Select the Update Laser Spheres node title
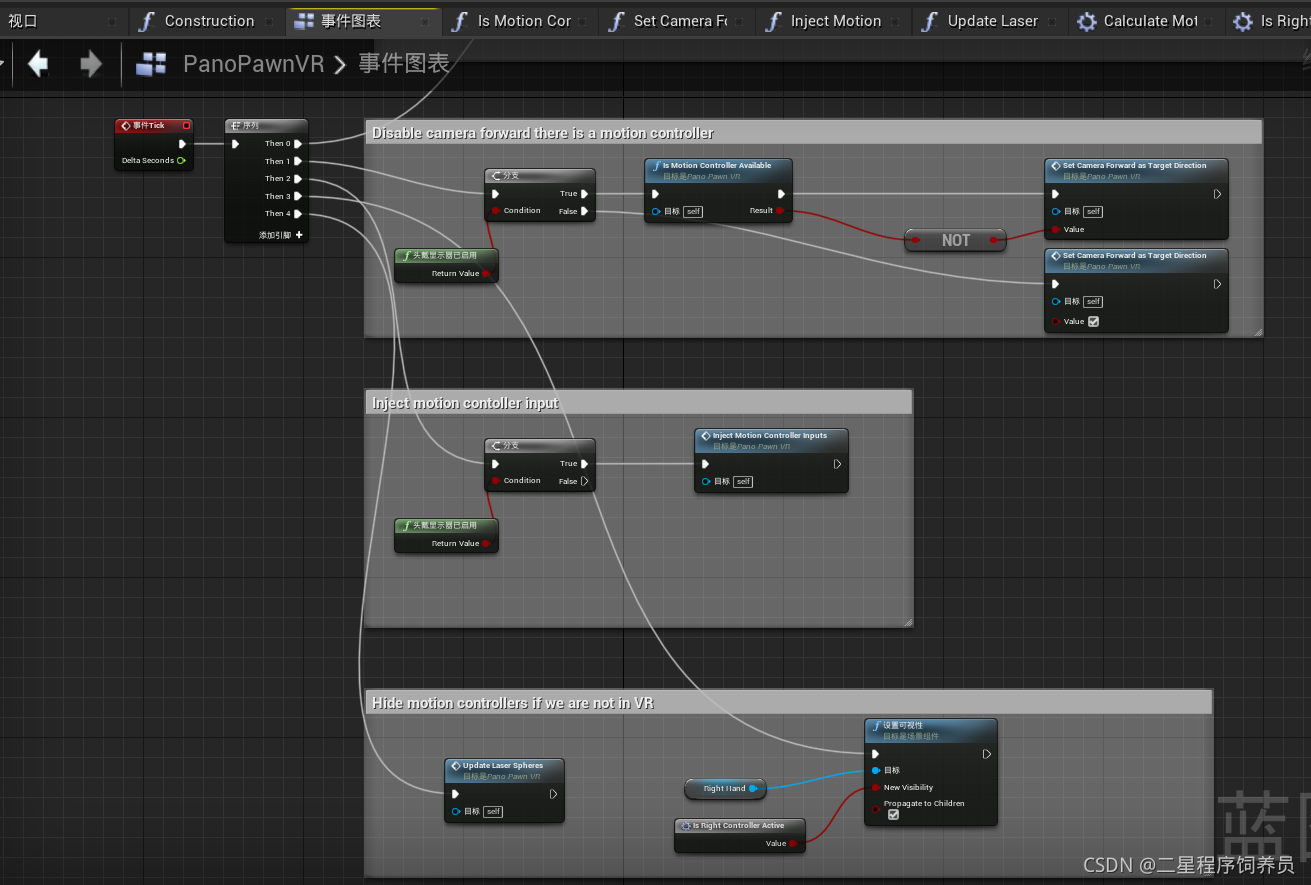The image size is (1311, 885). pos(504,770)
